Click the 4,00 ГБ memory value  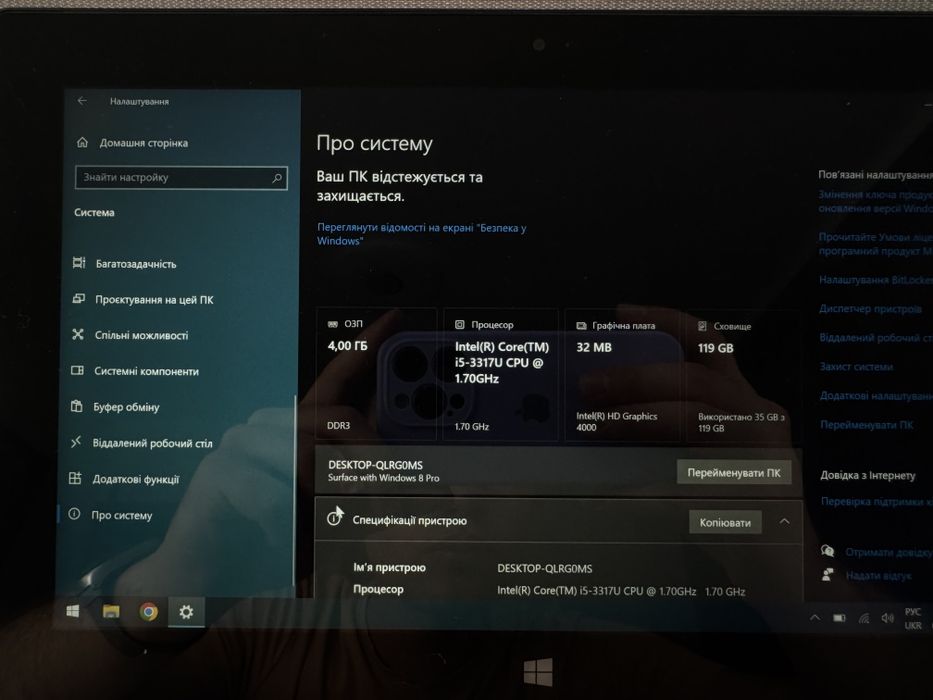point(347,345)
